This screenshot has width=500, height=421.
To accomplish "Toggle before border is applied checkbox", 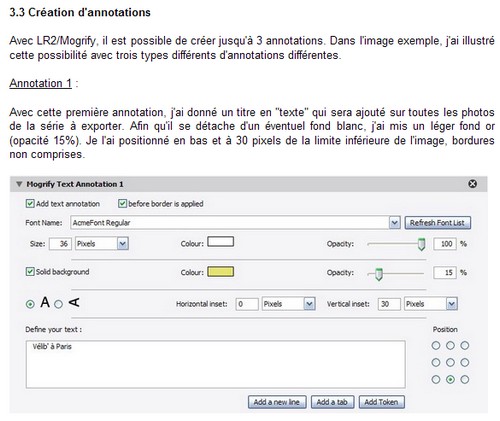I will tap(122, 203).
